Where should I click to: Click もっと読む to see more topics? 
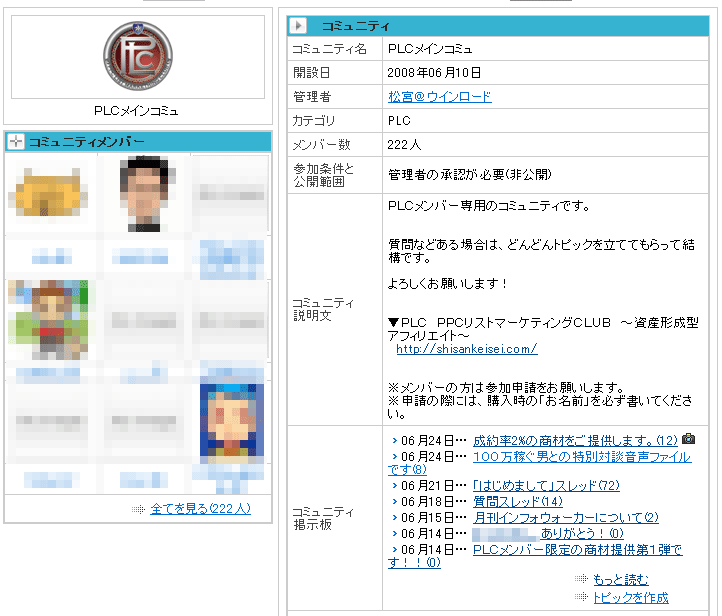(621, 579)
